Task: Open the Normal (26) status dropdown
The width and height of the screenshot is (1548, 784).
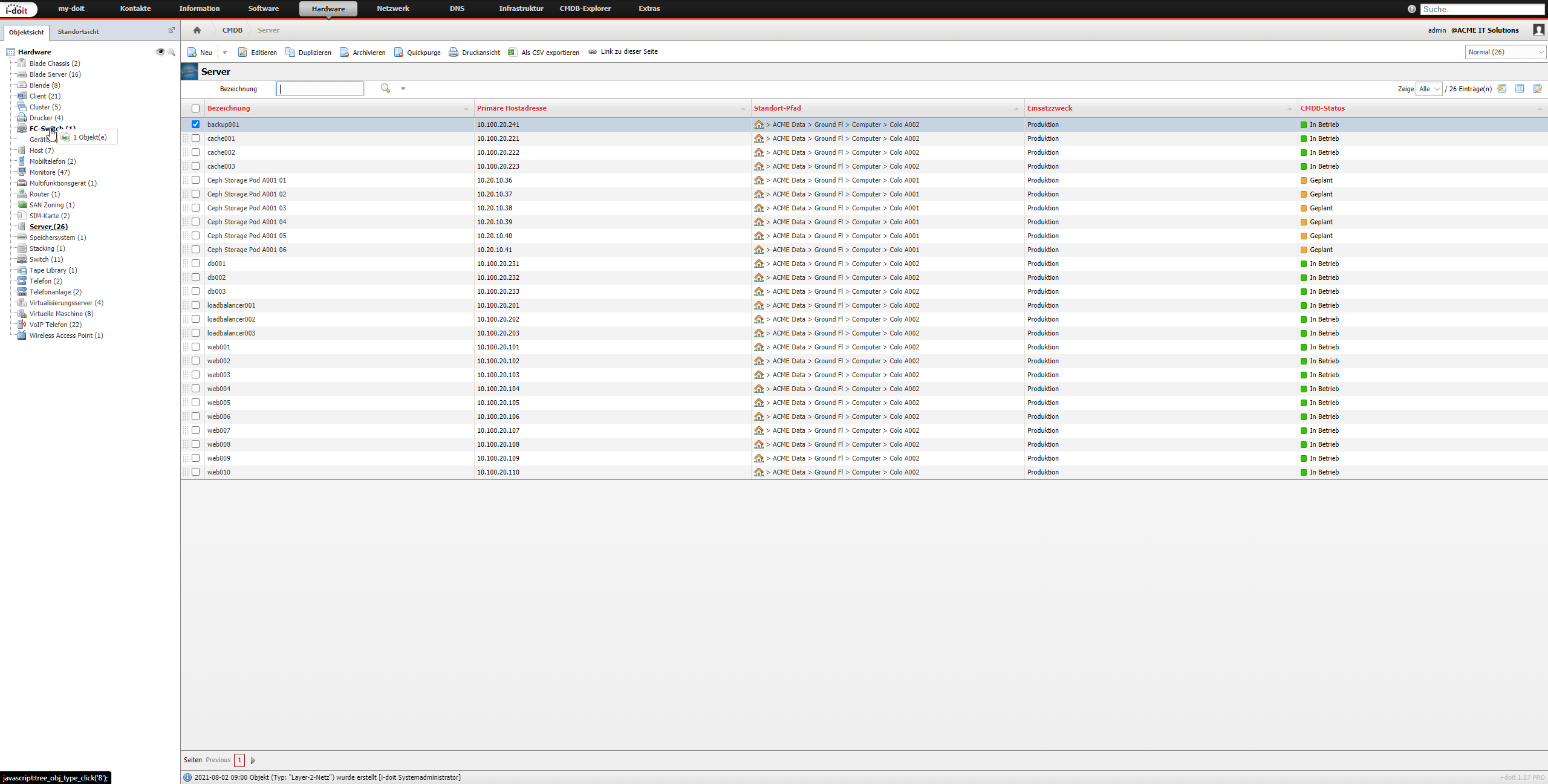Action: pos(1506,52)
